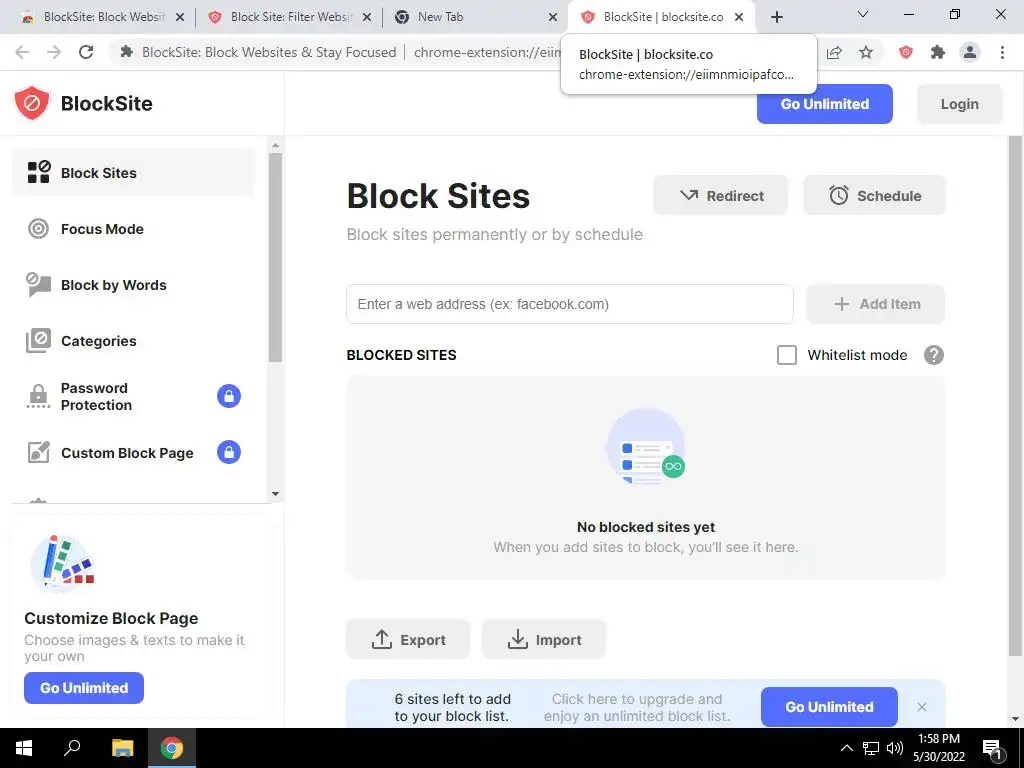Click the Import button
The height and width of the screenshot is (768, 1024).
pos(544,639)
